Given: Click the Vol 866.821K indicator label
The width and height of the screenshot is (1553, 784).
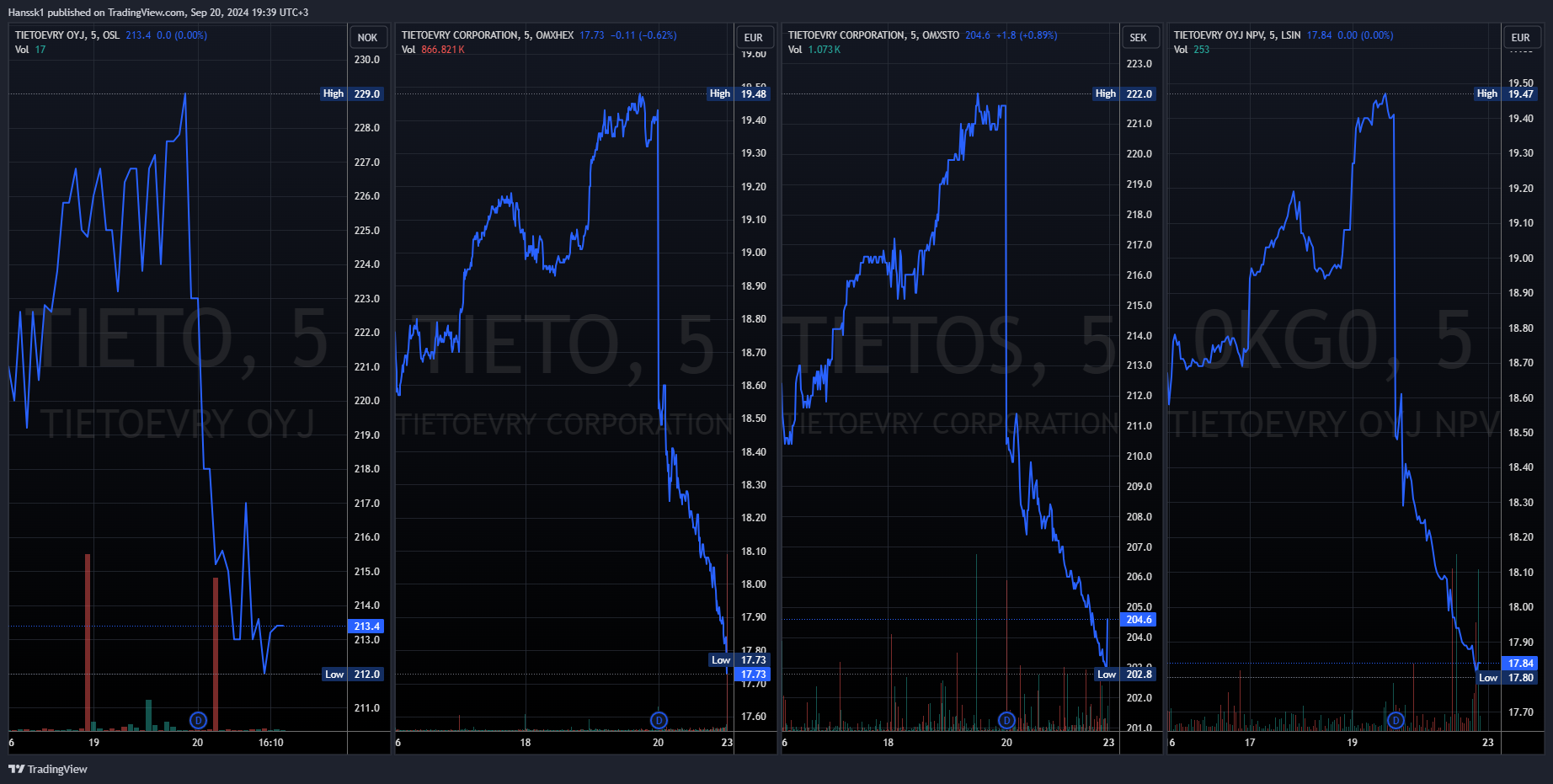Looking at the screenshot, I should tap(433, 50).
